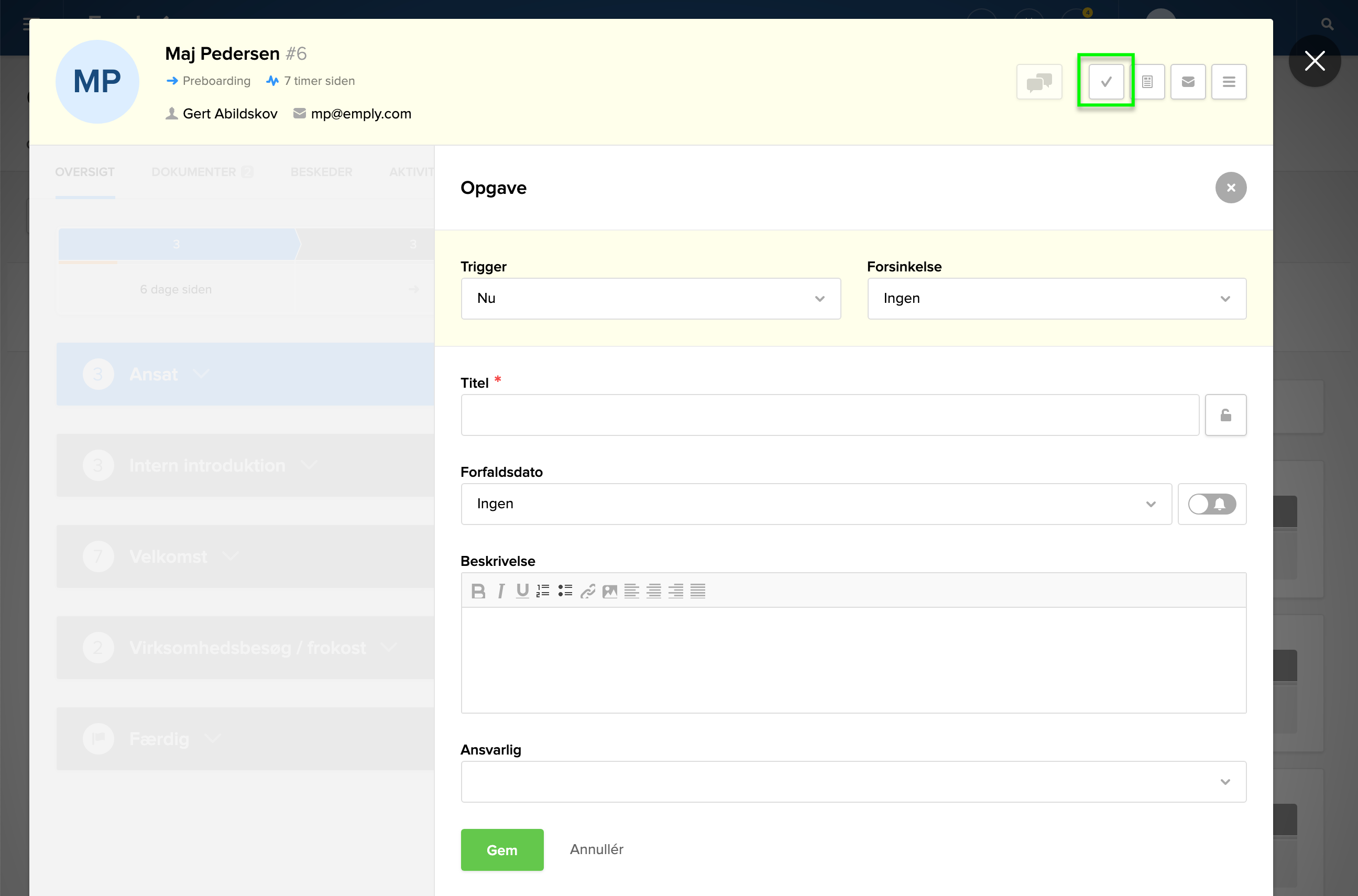1358x896 pixels.
Task: Click the envelope email icon in header
Action: 1188,82
